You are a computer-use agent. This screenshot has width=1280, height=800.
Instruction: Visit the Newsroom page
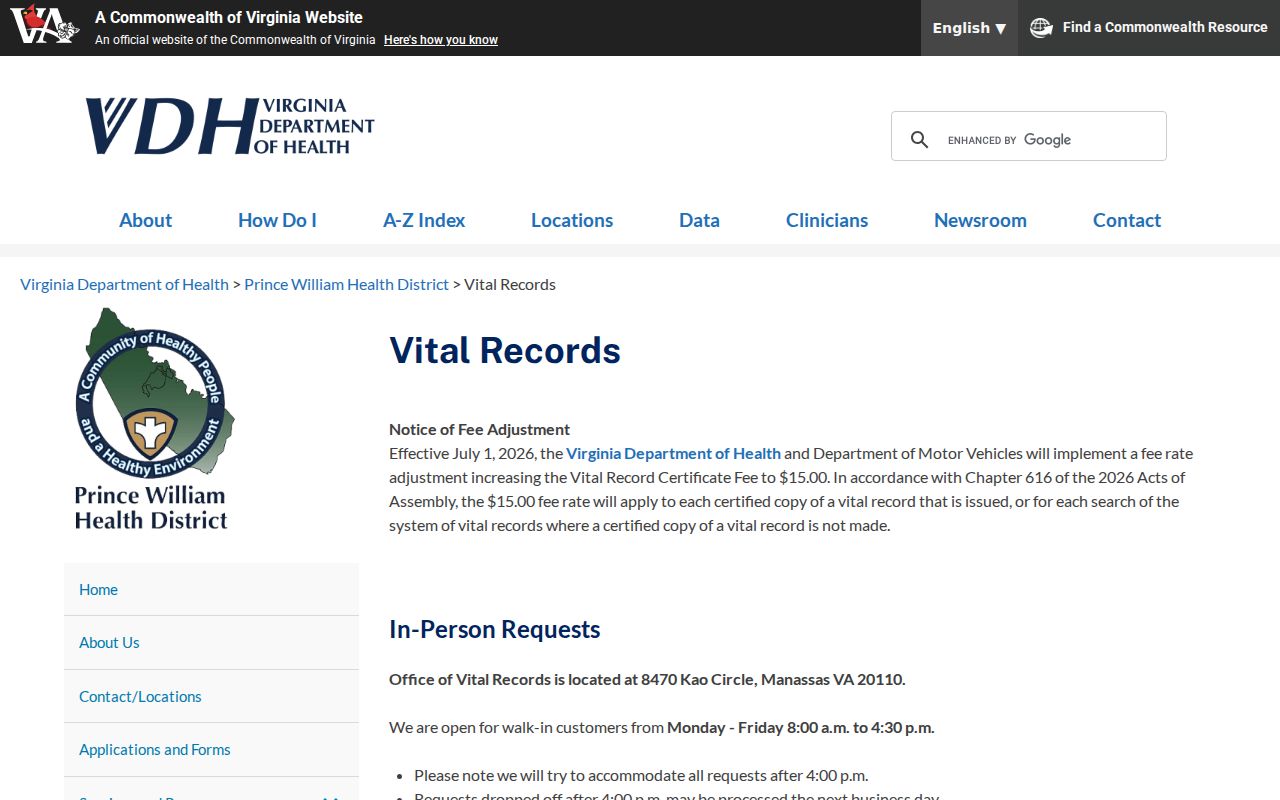pyautogui.click(x=980, y=220)
